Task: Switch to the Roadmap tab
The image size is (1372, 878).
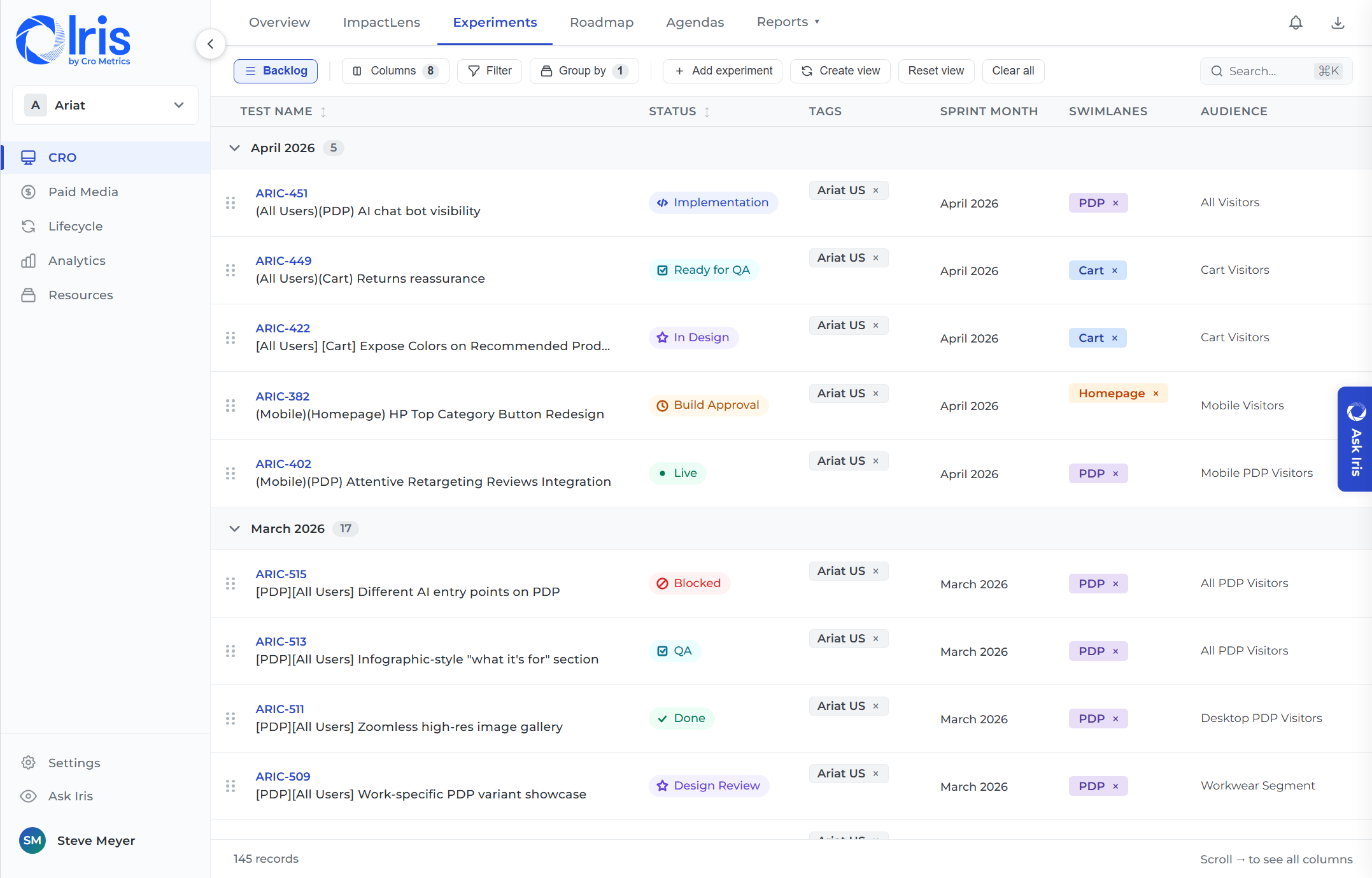Action: tap(601, 22)
